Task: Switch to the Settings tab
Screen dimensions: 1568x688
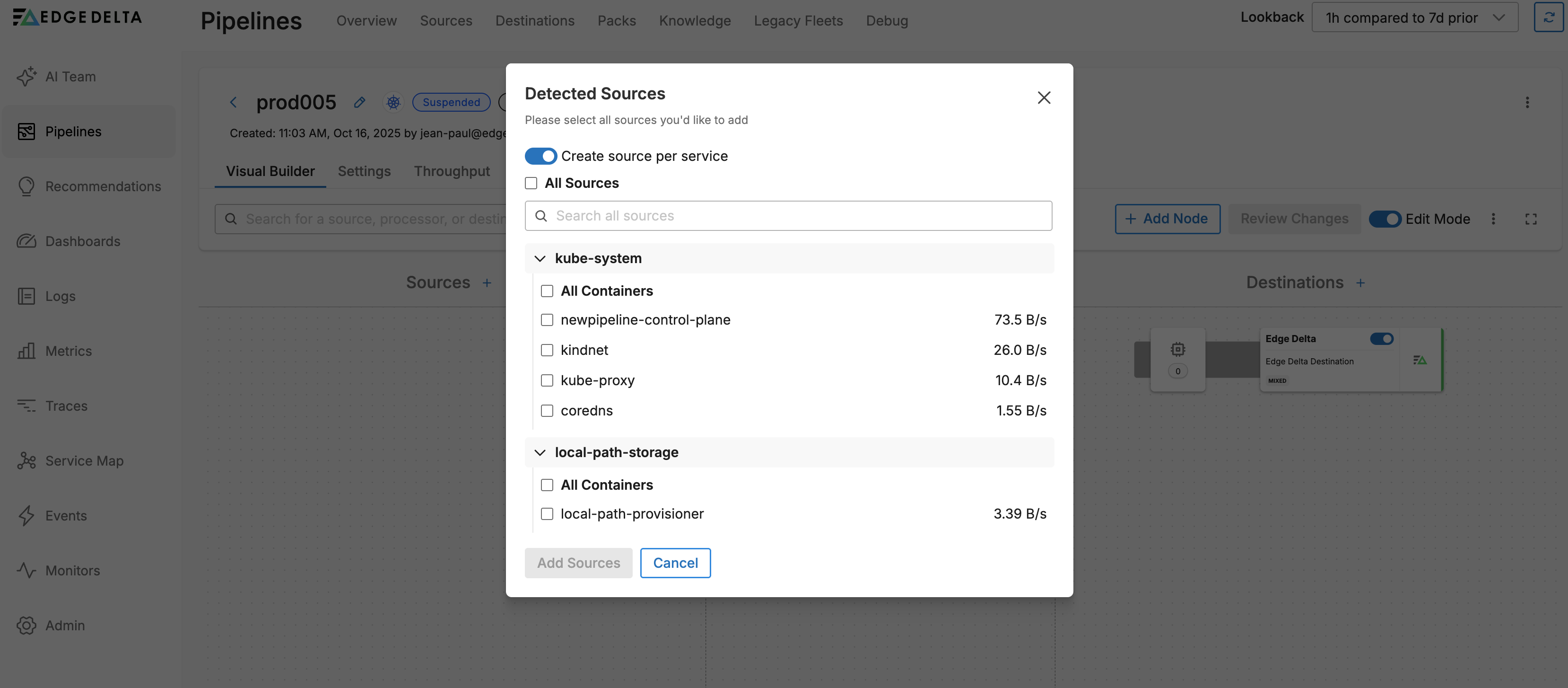Action: click(364, 172)
